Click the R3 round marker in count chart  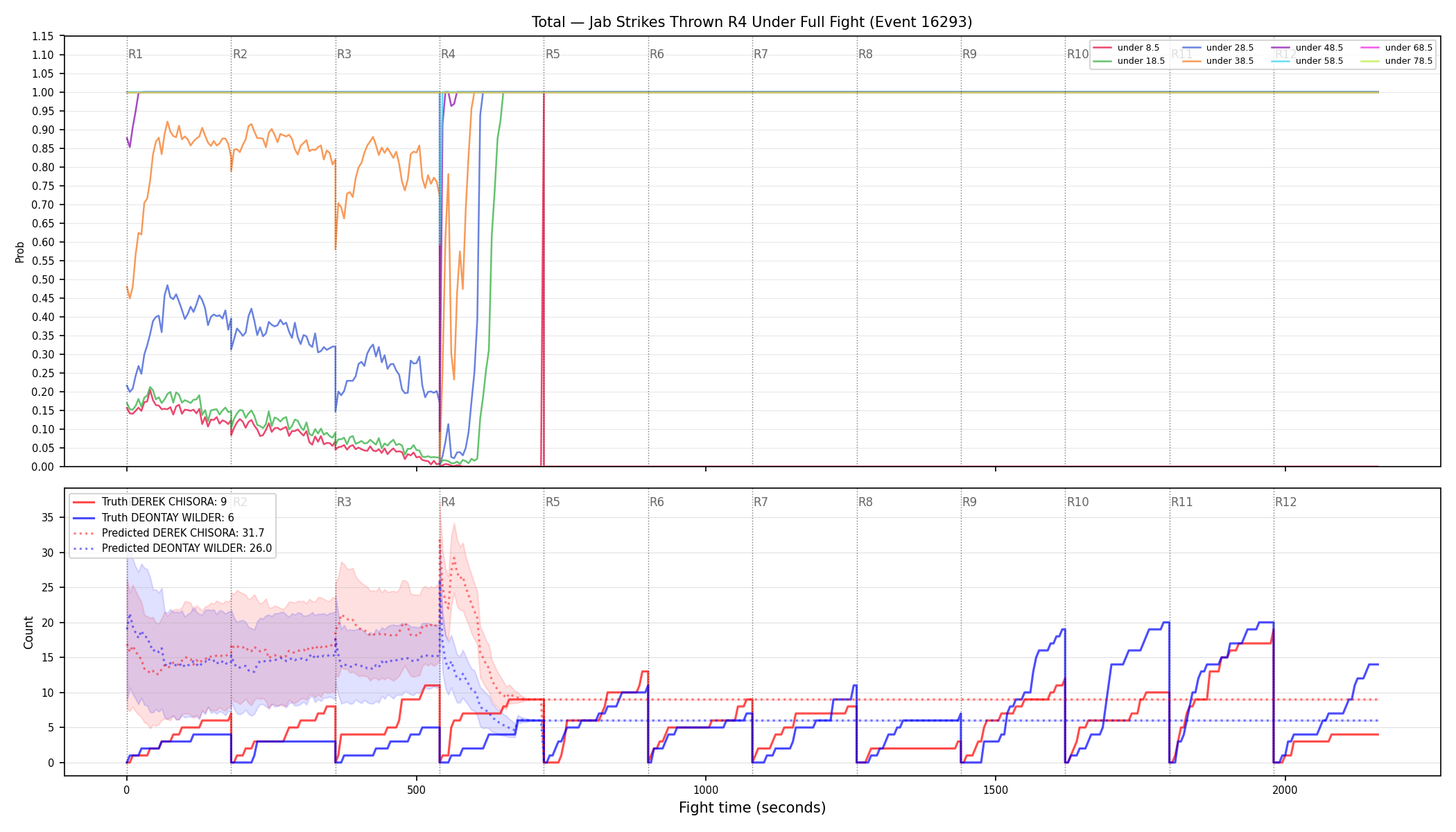(344, 502)
